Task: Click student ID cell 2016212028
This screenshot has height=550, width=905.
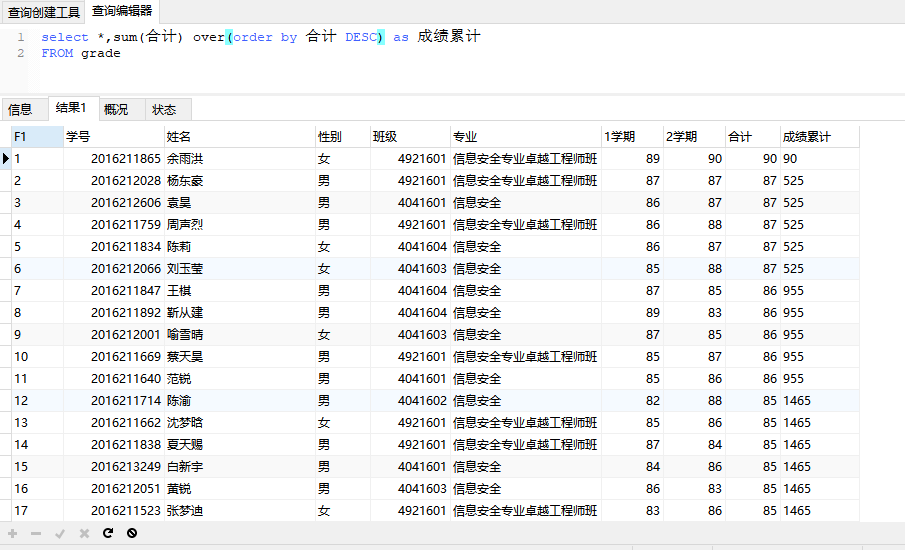Action: [x=114, y=181]
